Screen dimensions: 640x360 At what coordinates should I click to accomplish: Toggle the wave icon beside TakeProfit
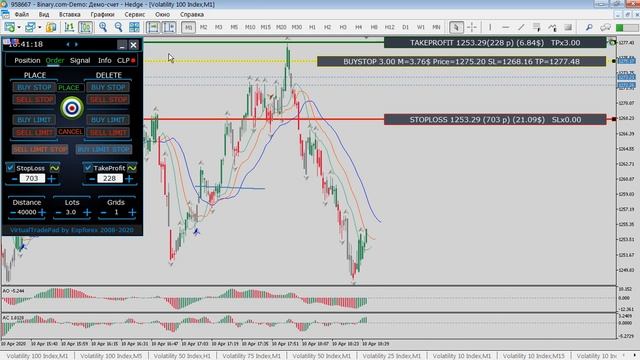pos(131,168)
